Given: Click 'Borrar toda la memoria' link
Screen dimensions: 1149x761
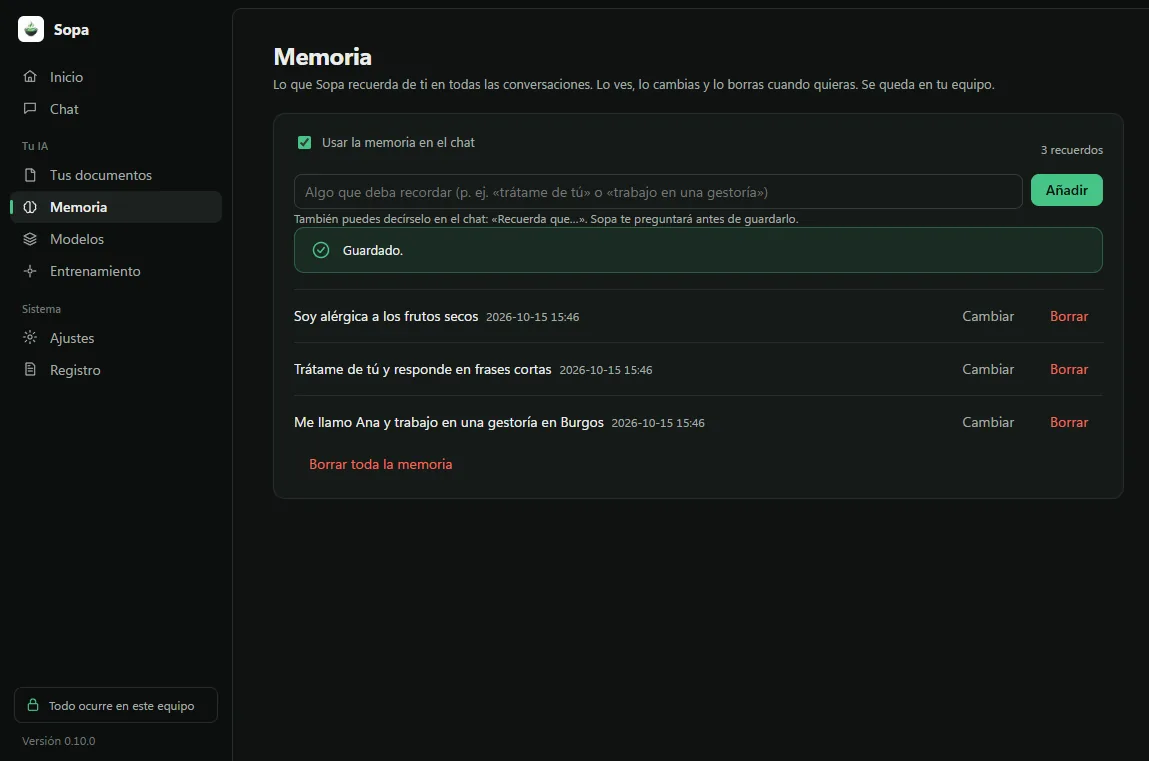Looking at the screenshot, I should (380, 464).
